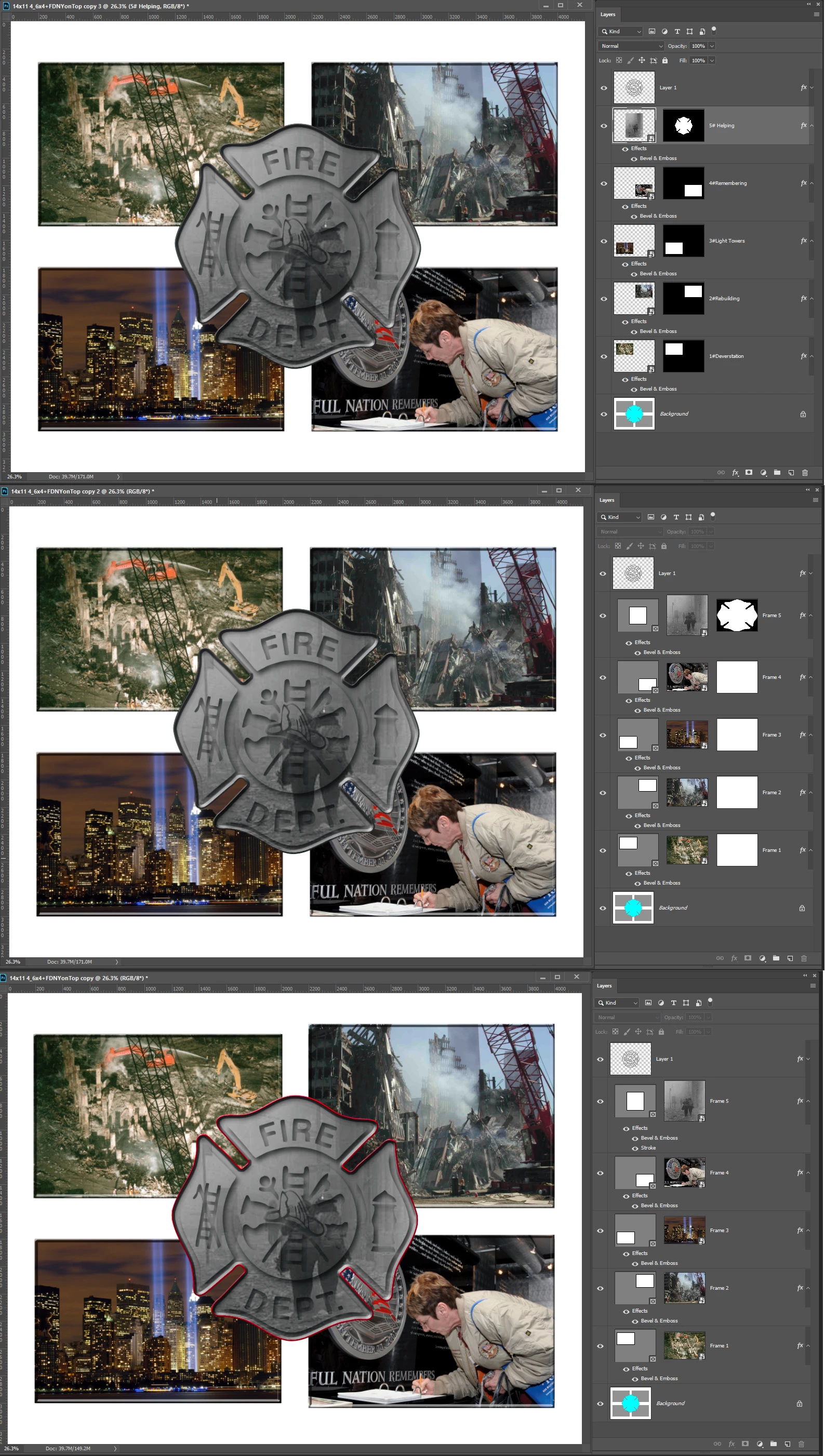Viewport: 825px width, 1456px height.
Task: Hide the 4#Remembering layer
Action: tap(604, 183)
